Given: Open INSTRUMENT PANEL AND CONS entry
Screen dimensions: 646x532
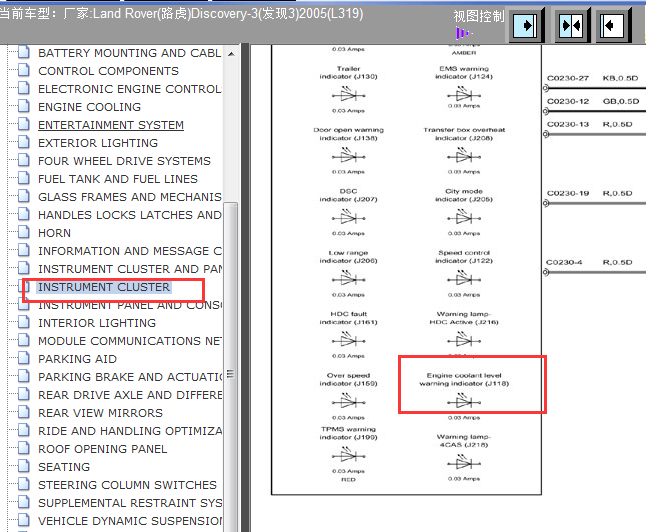Looking at the screenshot, I should pyautogui.click(x=130, y=305).
